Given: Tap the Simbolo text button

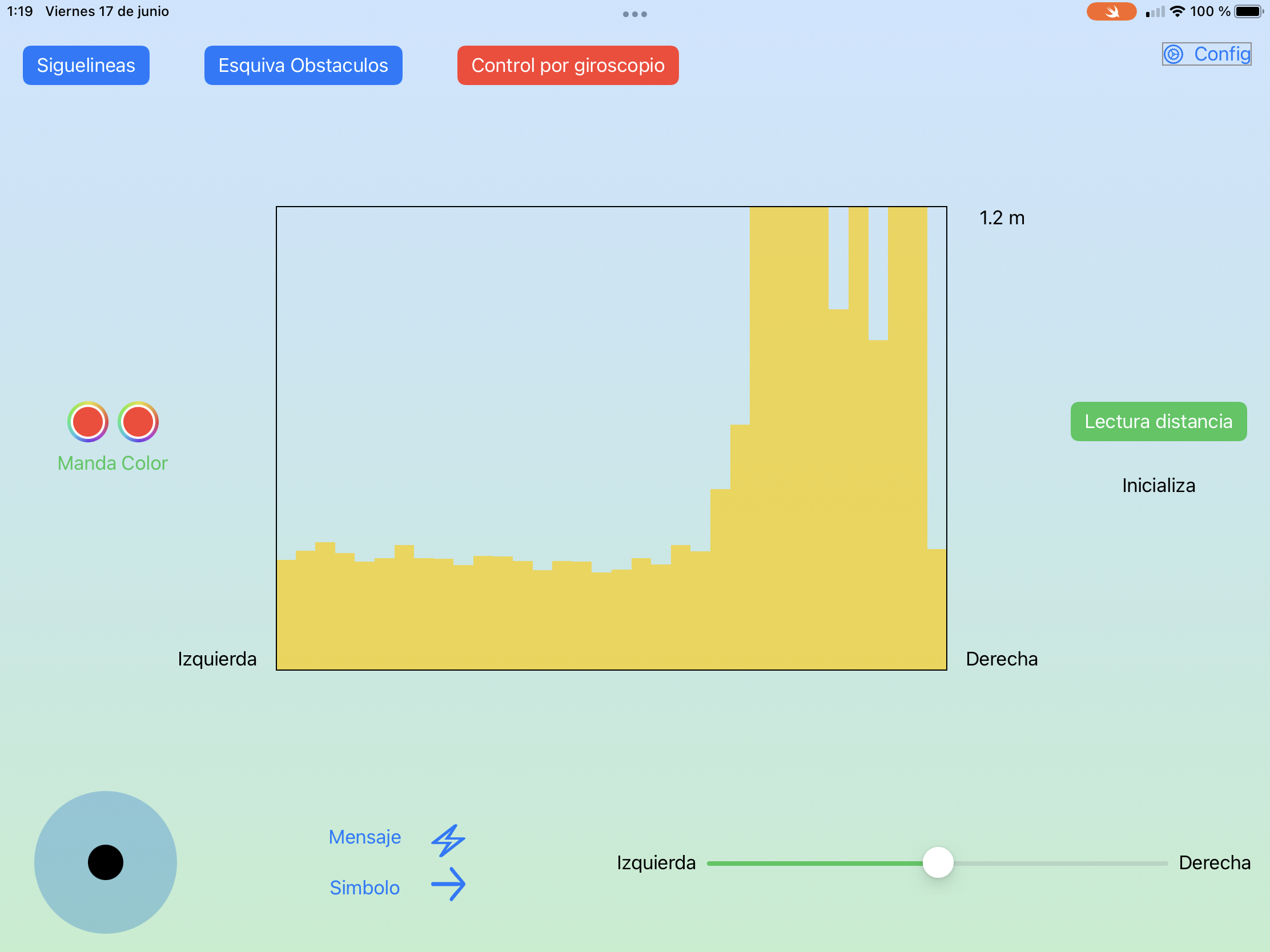Looking at the screenshot, I should [x=364, y=888].
